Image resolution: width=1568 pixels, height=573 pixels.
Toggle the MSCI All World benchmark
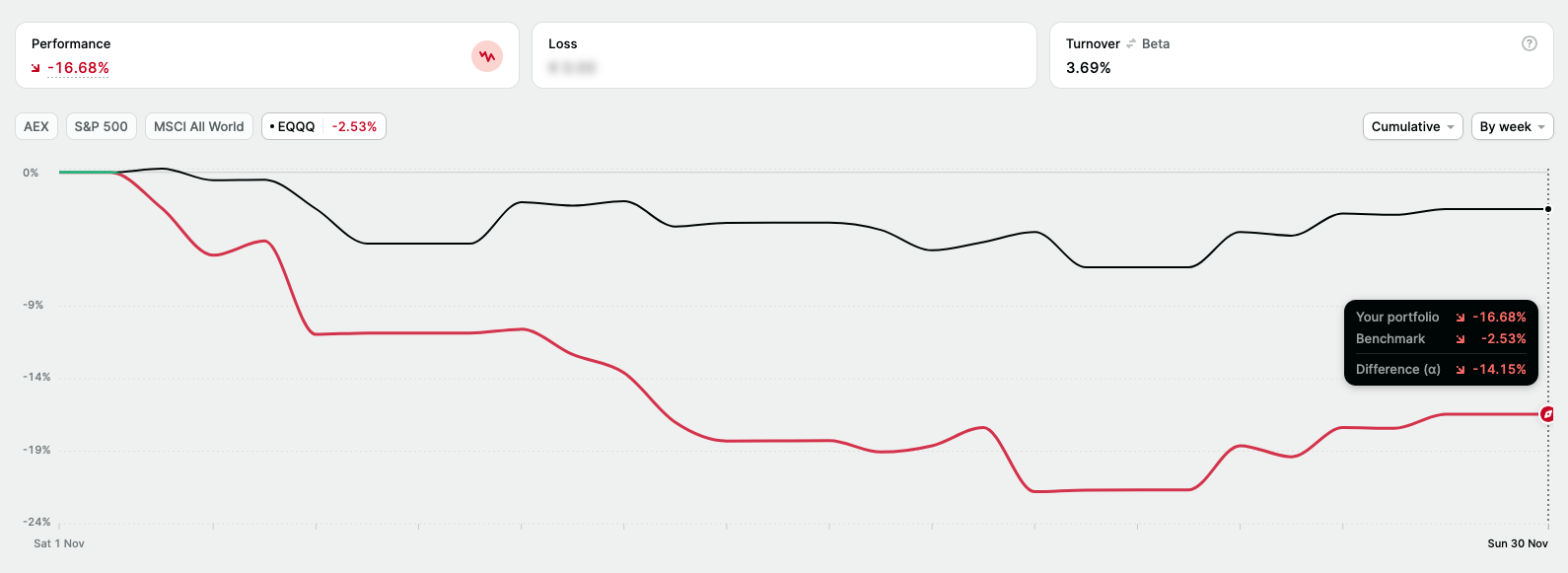click(x=199, y=127)
